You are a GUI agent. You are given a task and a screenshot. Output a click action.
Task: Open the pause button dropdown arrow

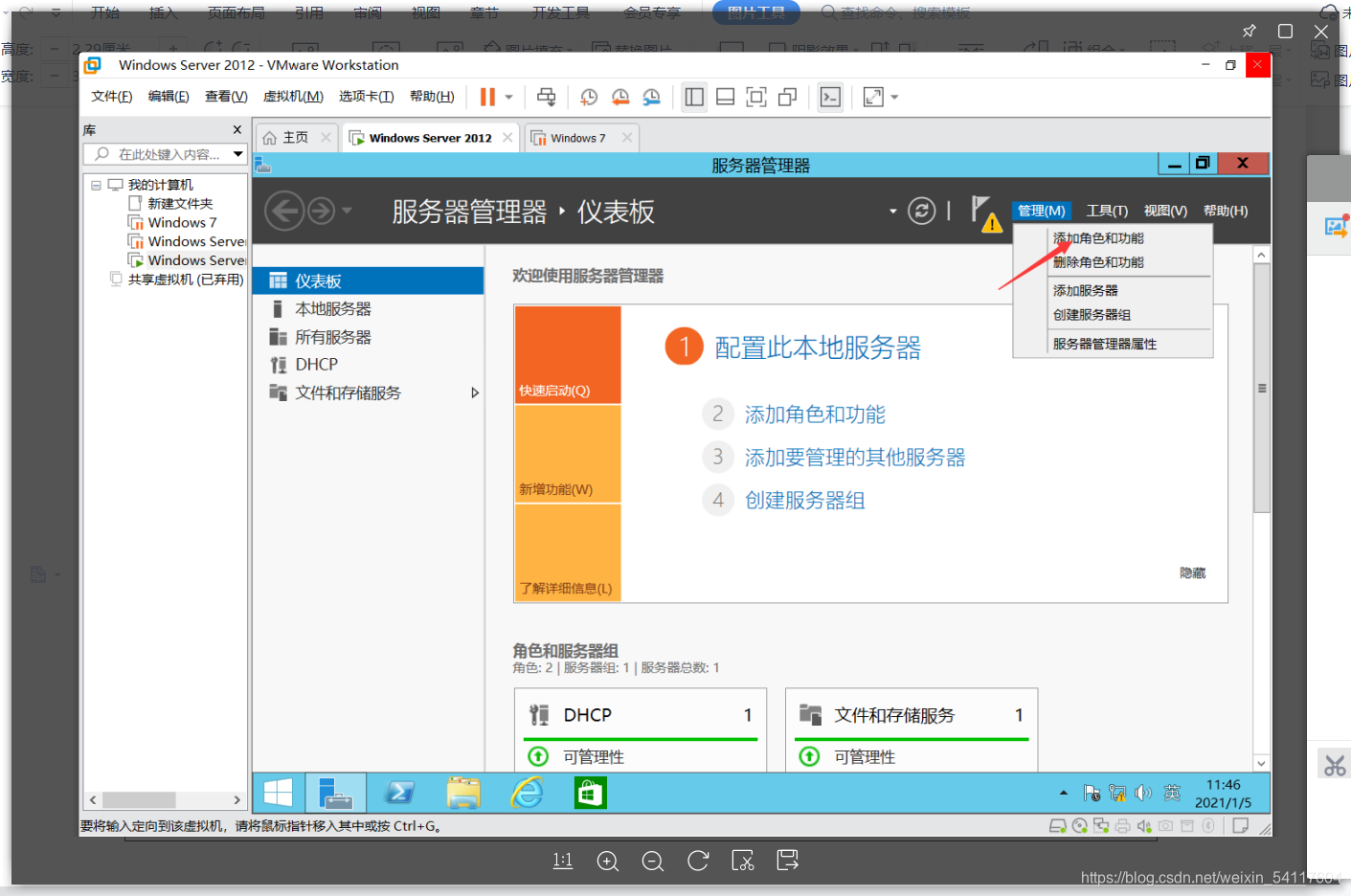click(x=509, y=97)
